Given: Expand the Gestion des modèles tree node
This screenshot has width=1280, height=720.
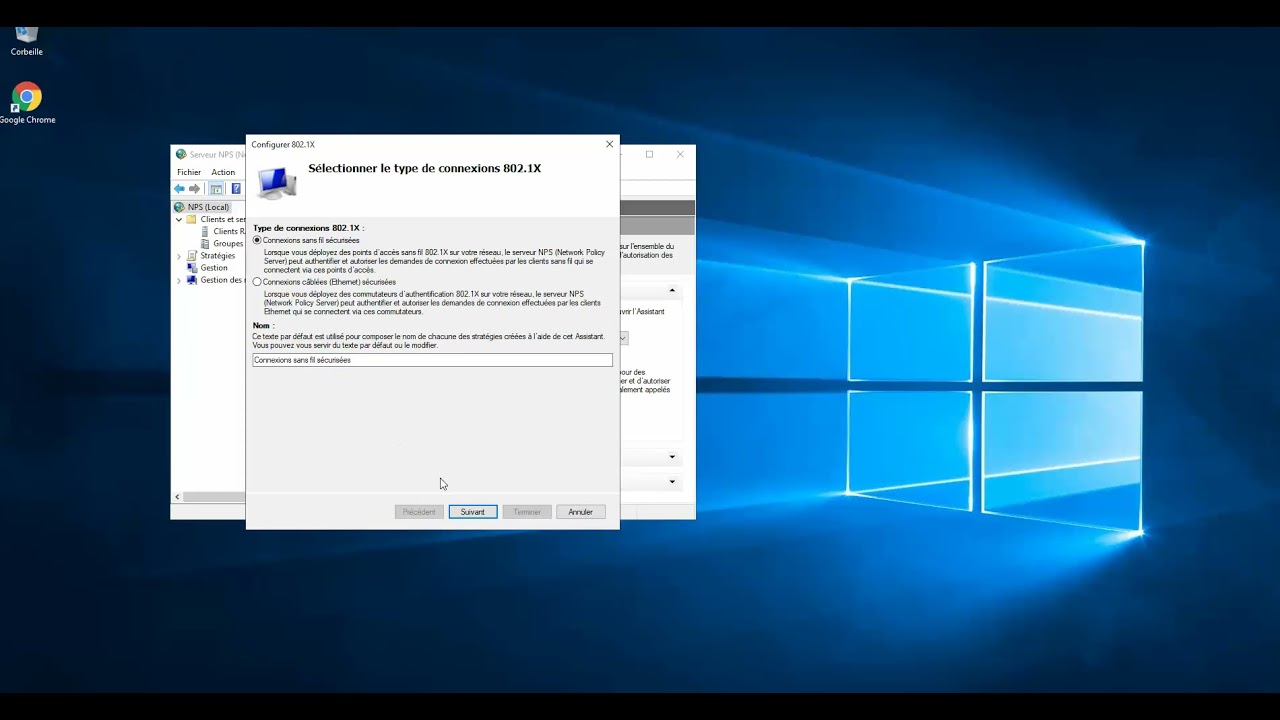Looking at the screenshot, I should pyautogui.click(x=179, y=280).
